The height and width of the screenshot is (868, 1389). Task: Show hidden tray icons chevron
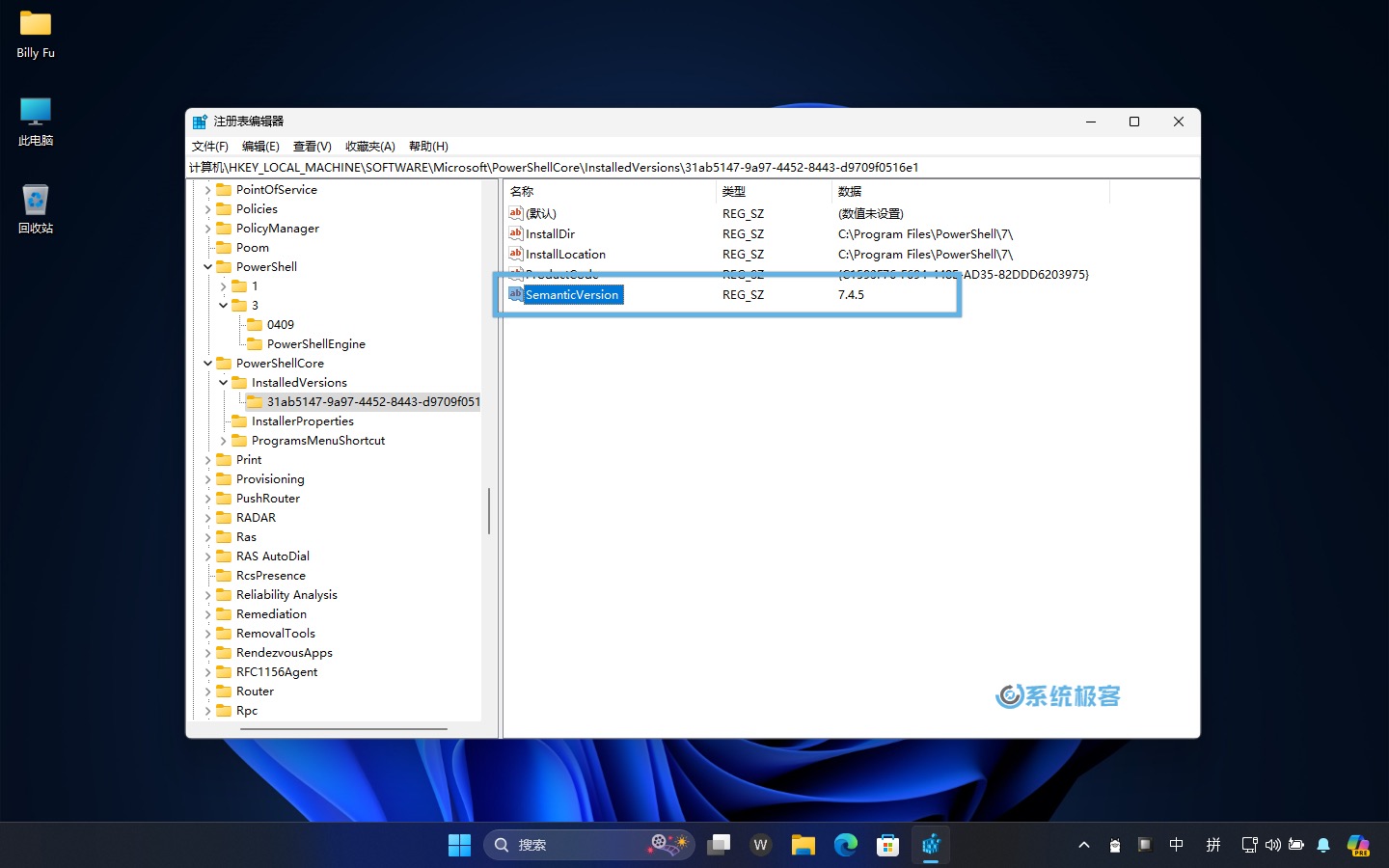[1084, 845]
